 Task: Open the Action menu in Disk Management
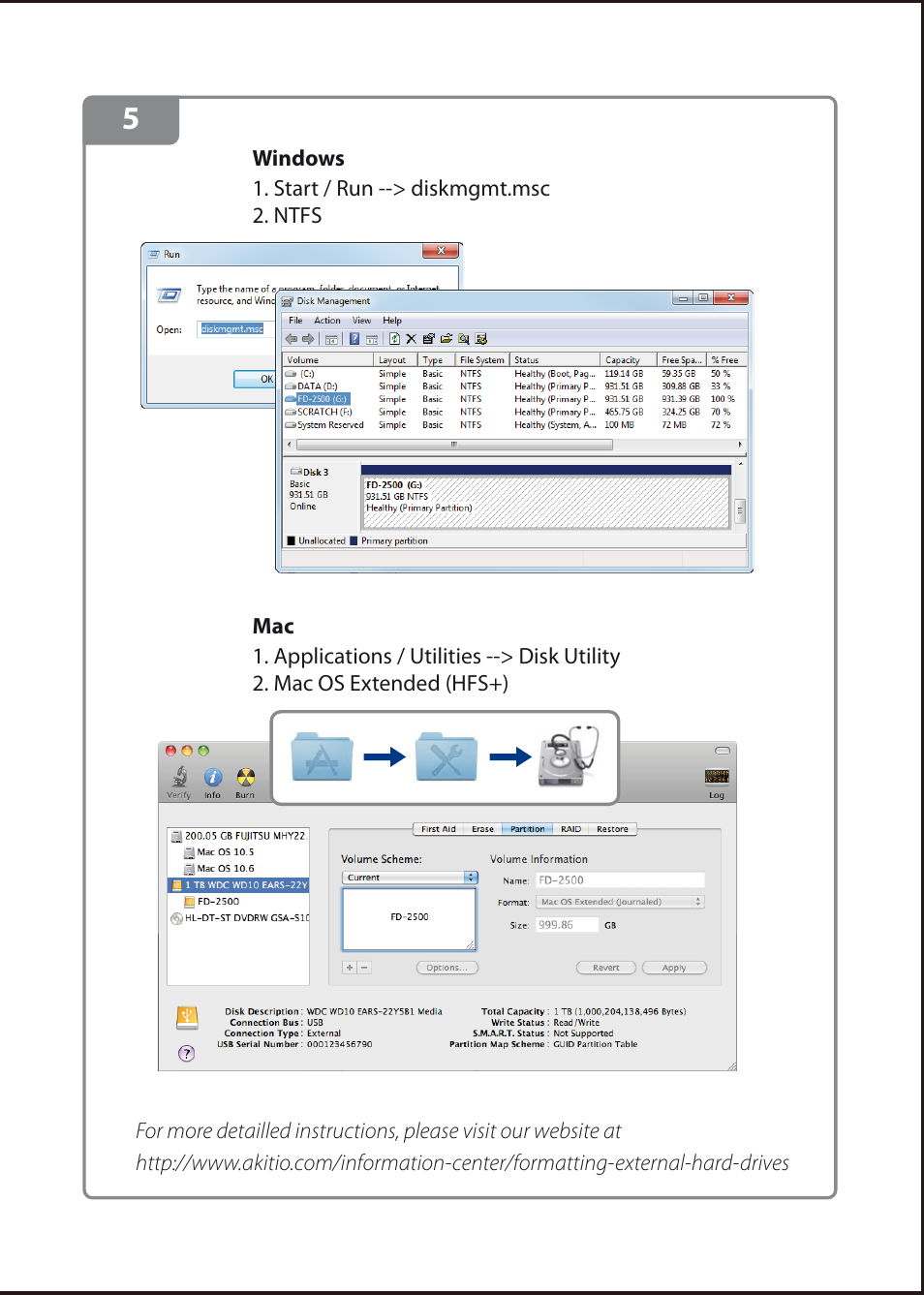click(x=327, y=321)
